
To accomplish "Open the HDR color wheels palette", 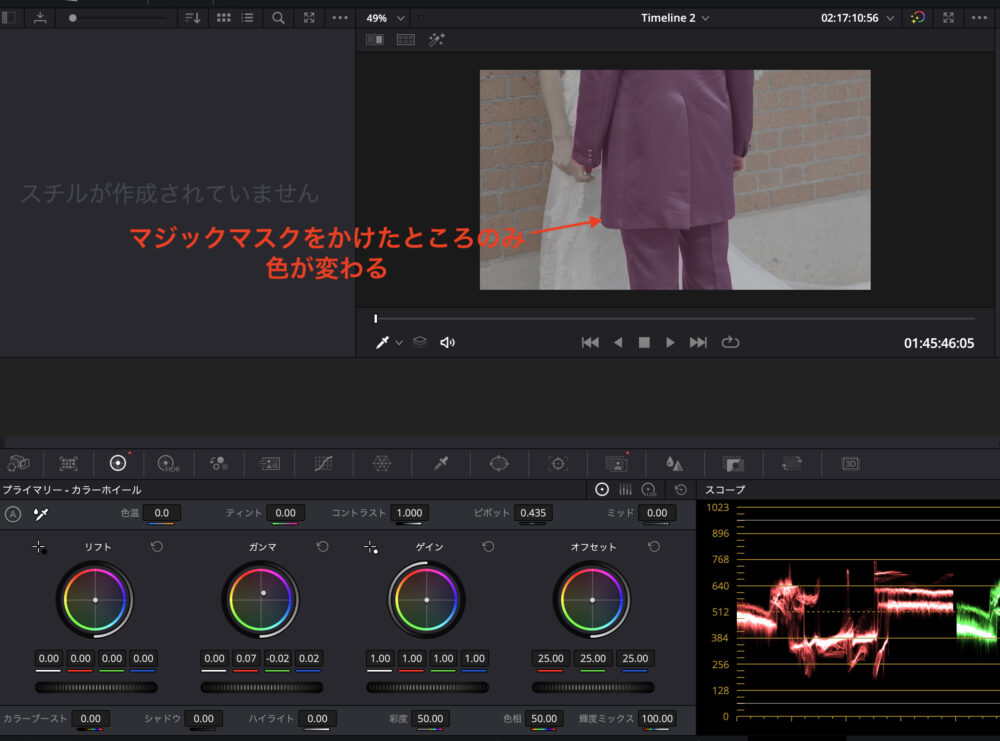I will pos(167,464).
